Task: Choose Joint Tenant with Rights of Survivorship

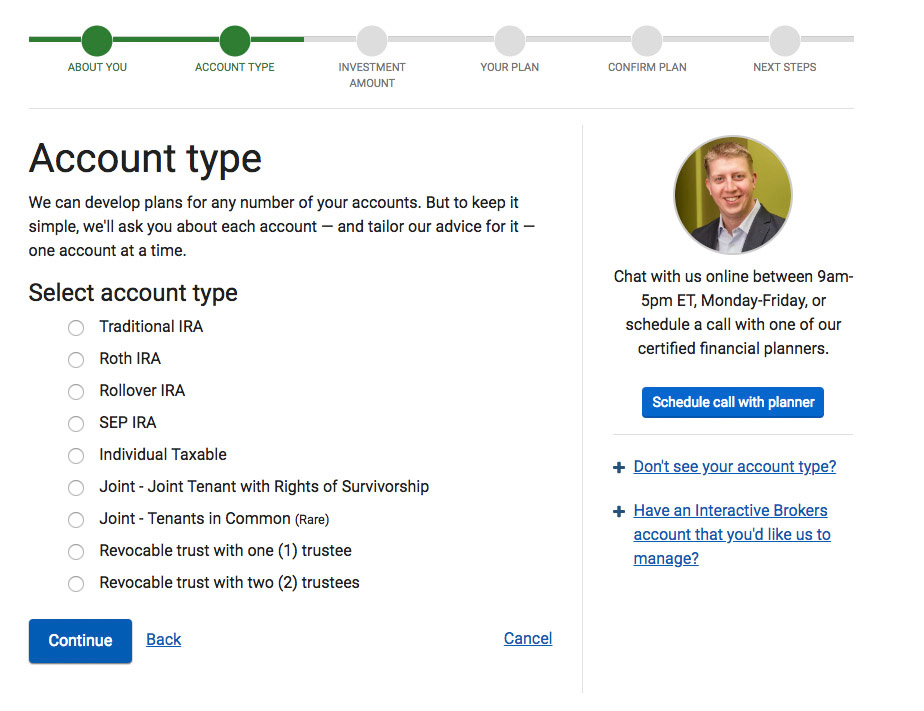Action: point(76,488)
